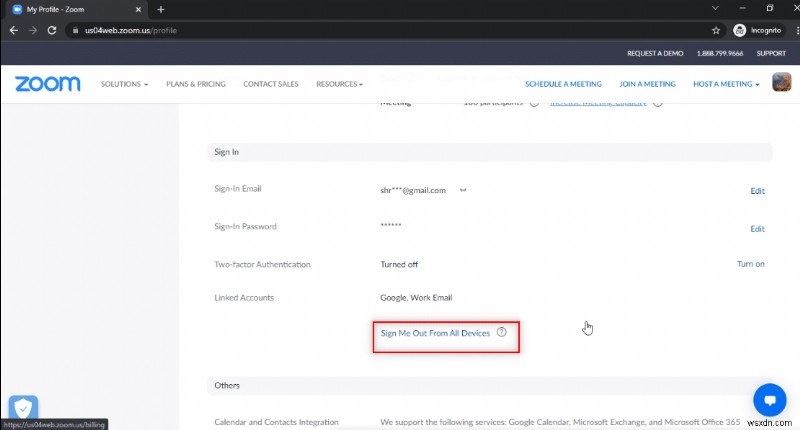The width and height of the screenshot is (800, 430).
Task: Click the privacy shield badge icon
Action: coord(23,409)
